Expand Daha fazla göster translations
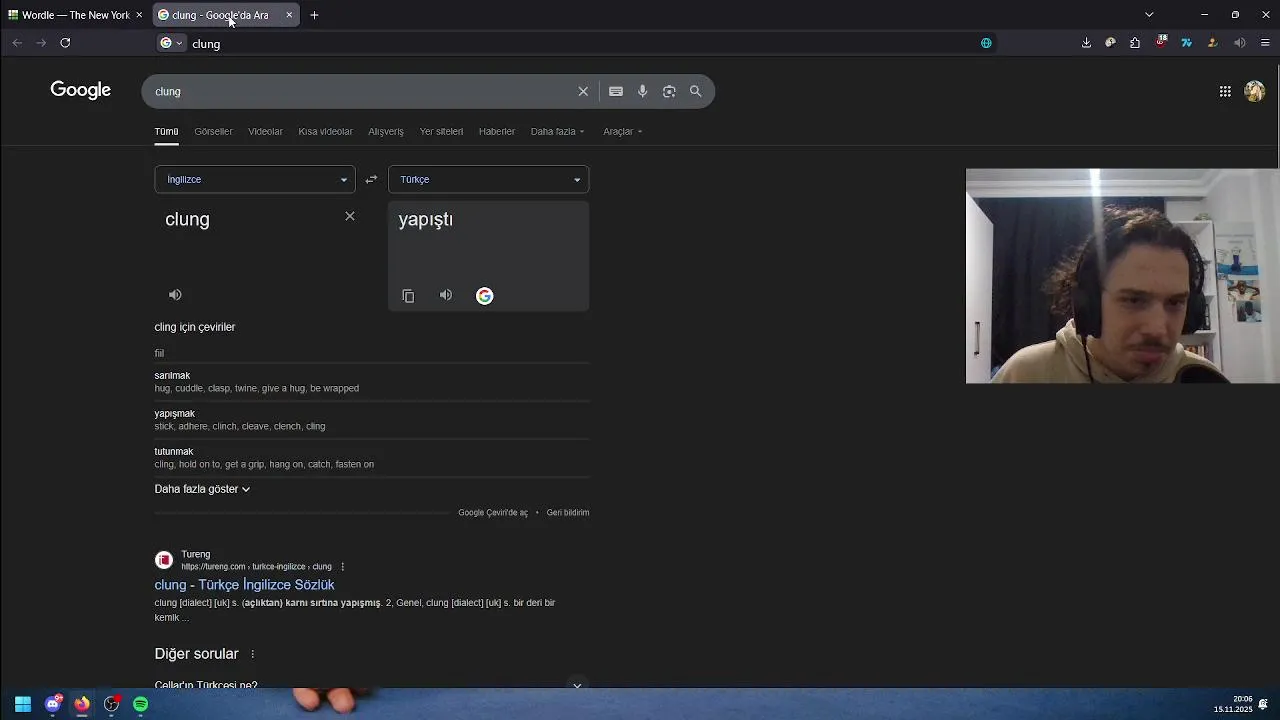1280x720 pixels. click(x=202, y=489)
